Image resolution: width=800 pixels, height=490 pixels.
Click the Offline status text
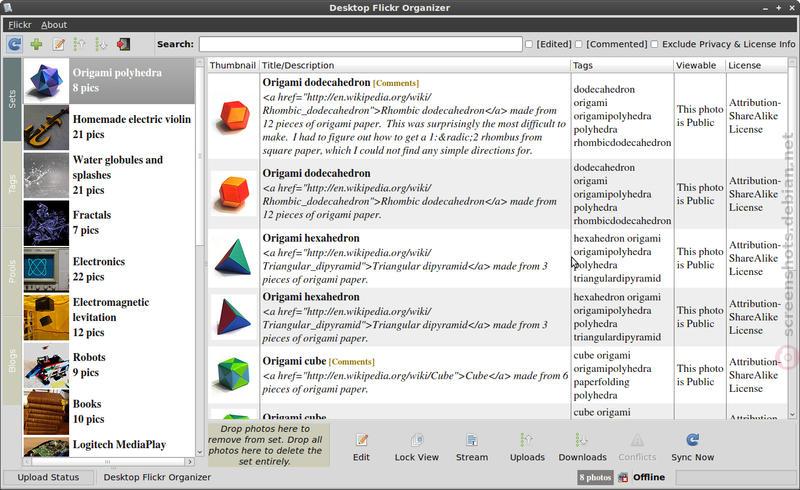point(649,477)
